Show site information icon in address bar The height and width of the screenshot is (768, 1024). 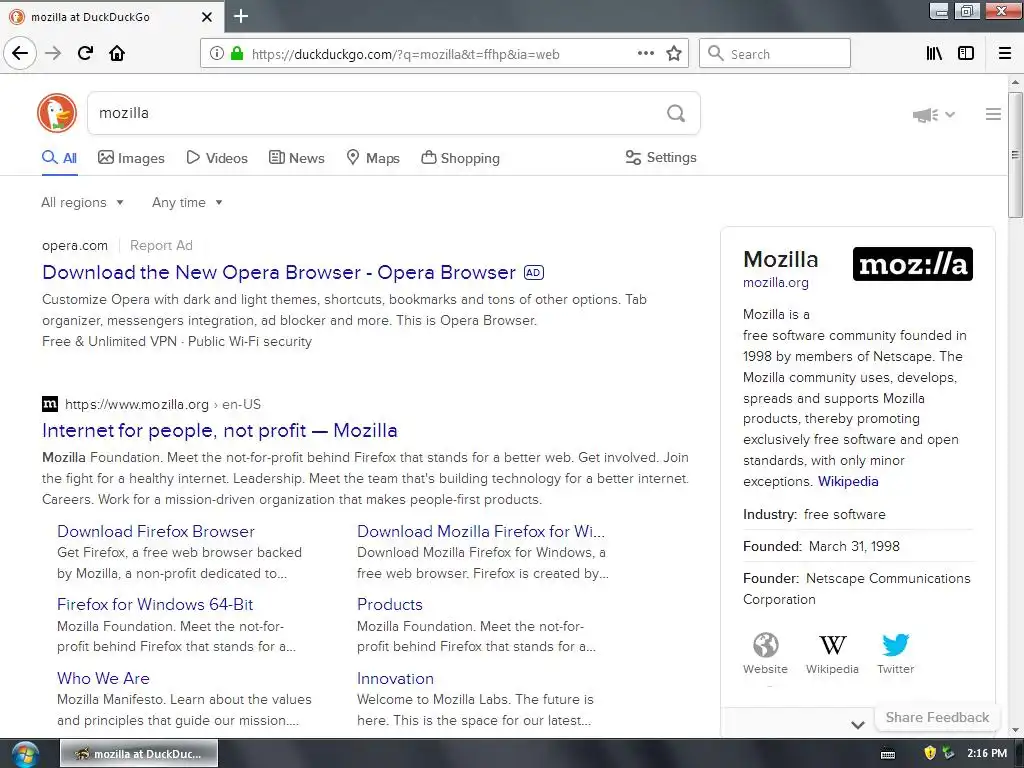click(216, 54)
